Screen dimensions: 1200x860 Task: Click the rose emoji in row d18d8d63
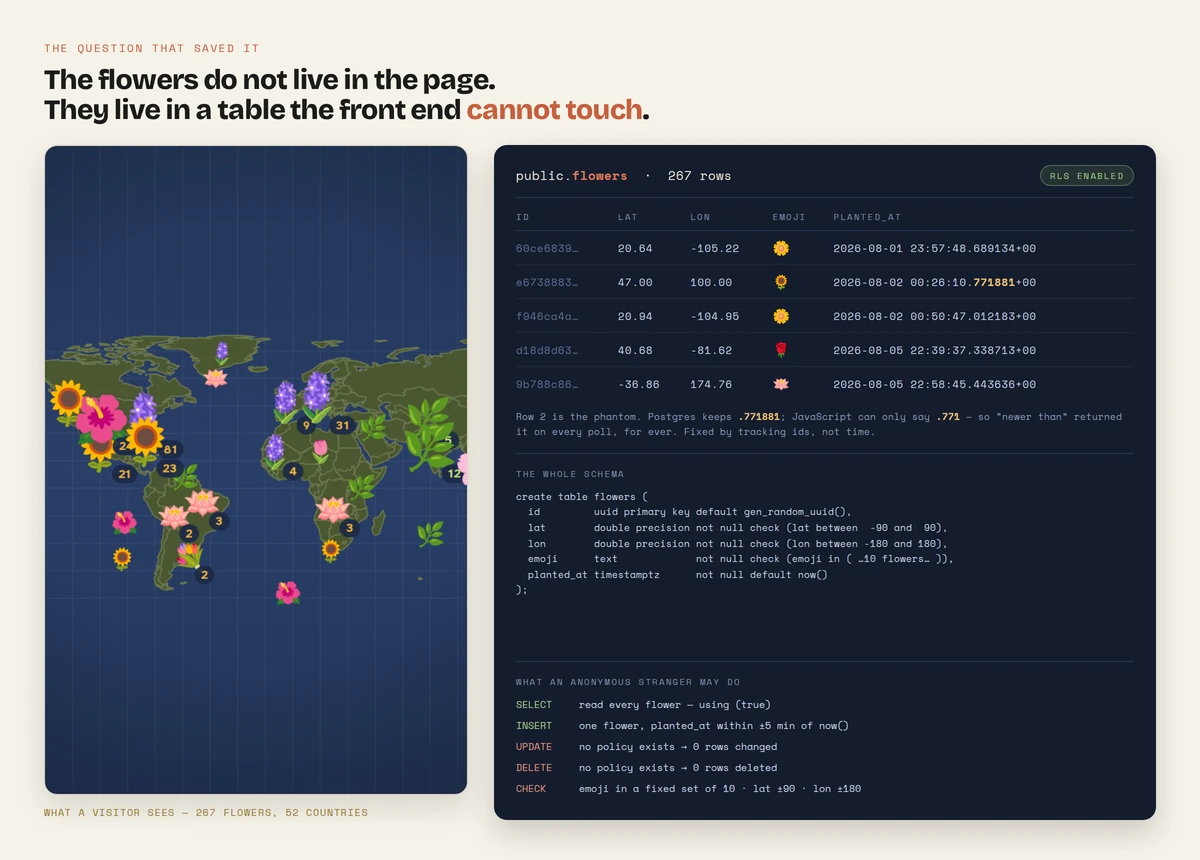(x=781, y=350)
